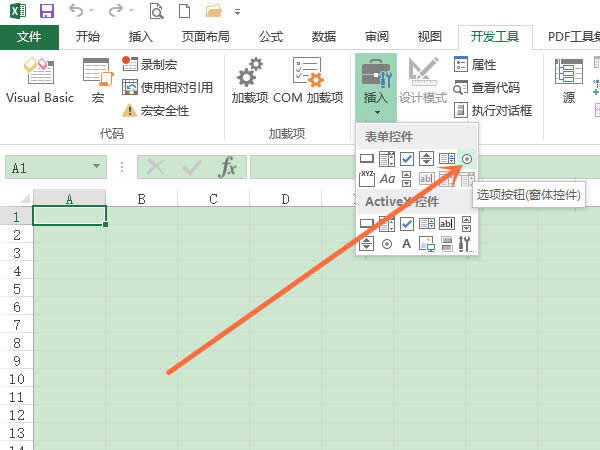Click the Save icon in quick access toolbar
600x450 pixels.
tap(47, 11)
